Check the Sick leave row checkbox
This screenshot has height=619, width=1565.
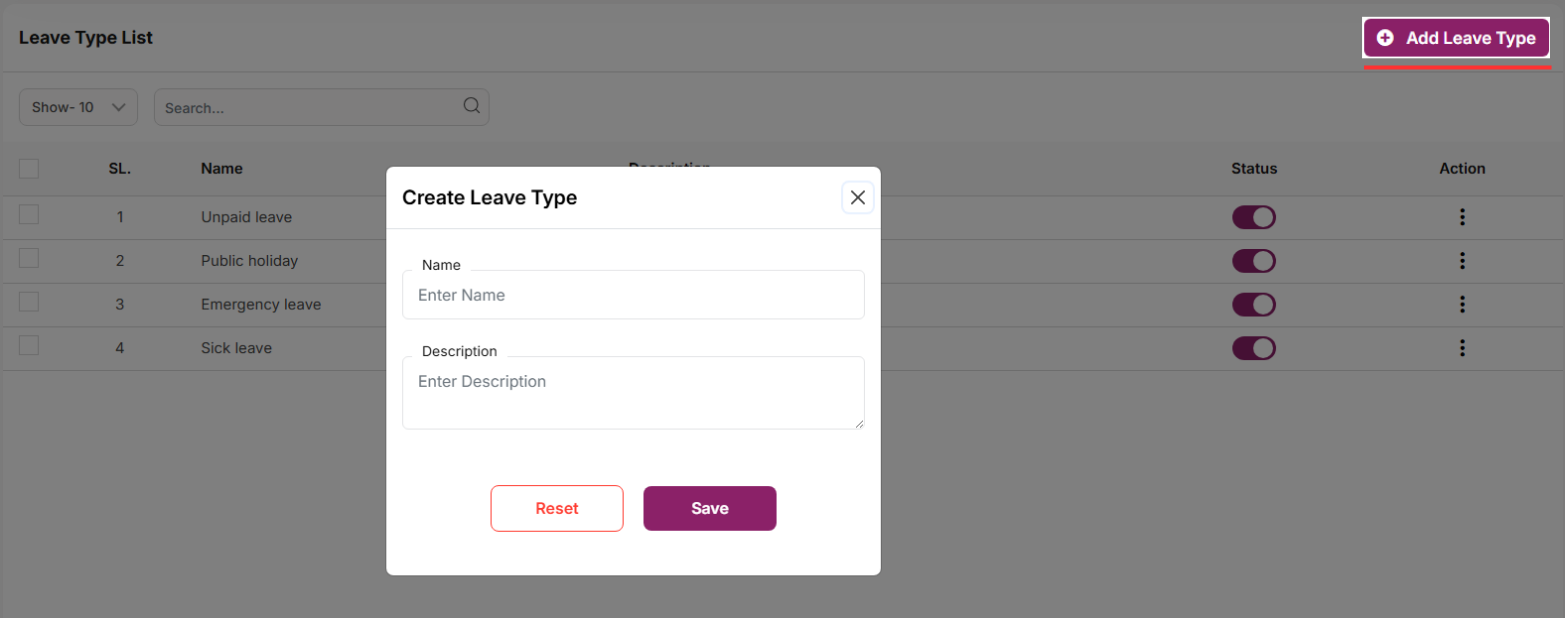[x=29, y=345]
